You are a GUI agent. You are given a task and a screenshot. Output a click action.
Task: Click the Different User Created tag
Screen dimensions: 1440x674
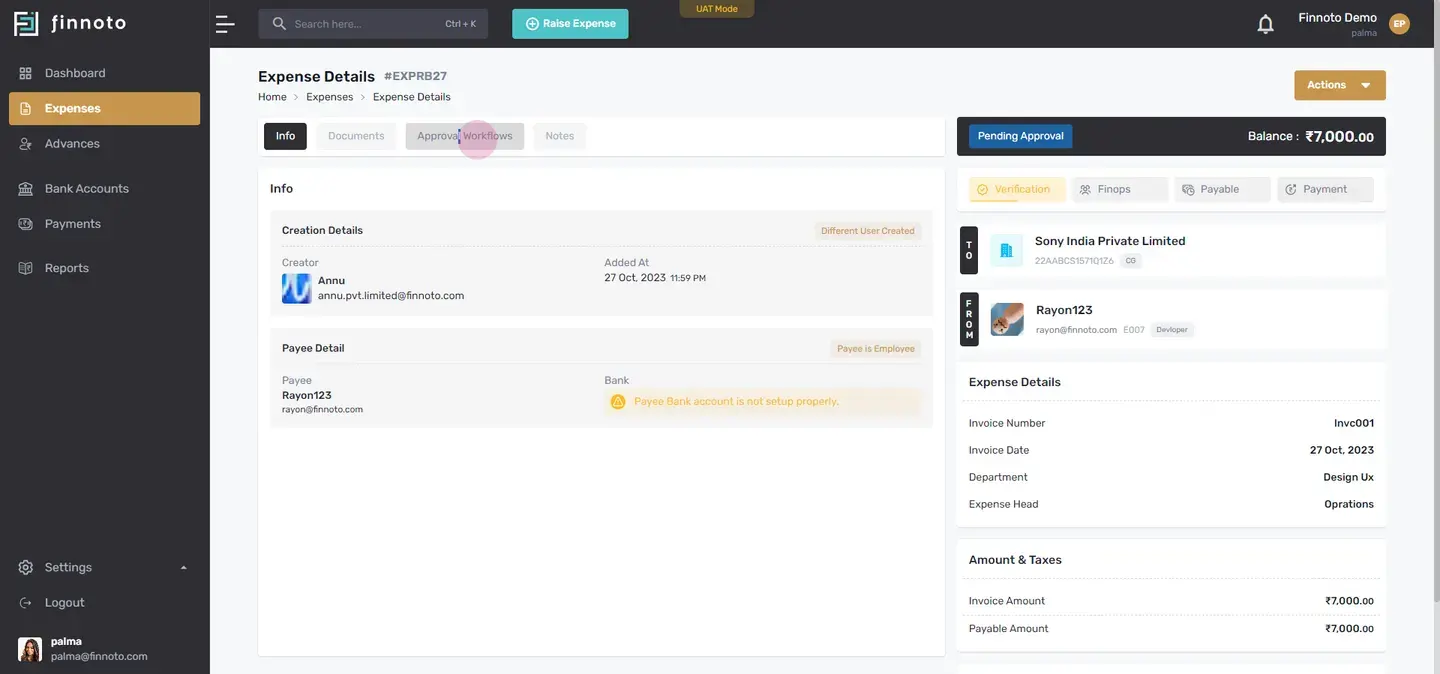pyautogui.click(x=868, y=231)
